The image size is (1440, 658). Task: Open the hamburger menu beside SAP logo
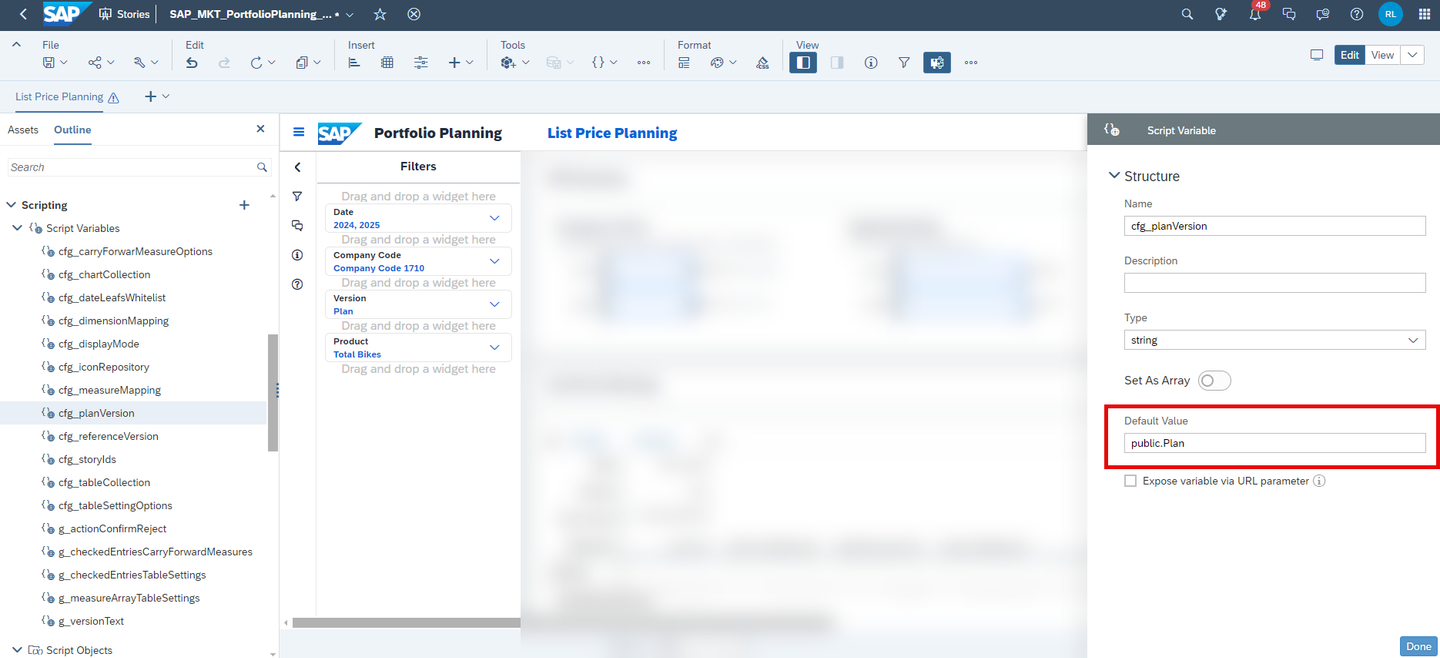coord(298,132)
